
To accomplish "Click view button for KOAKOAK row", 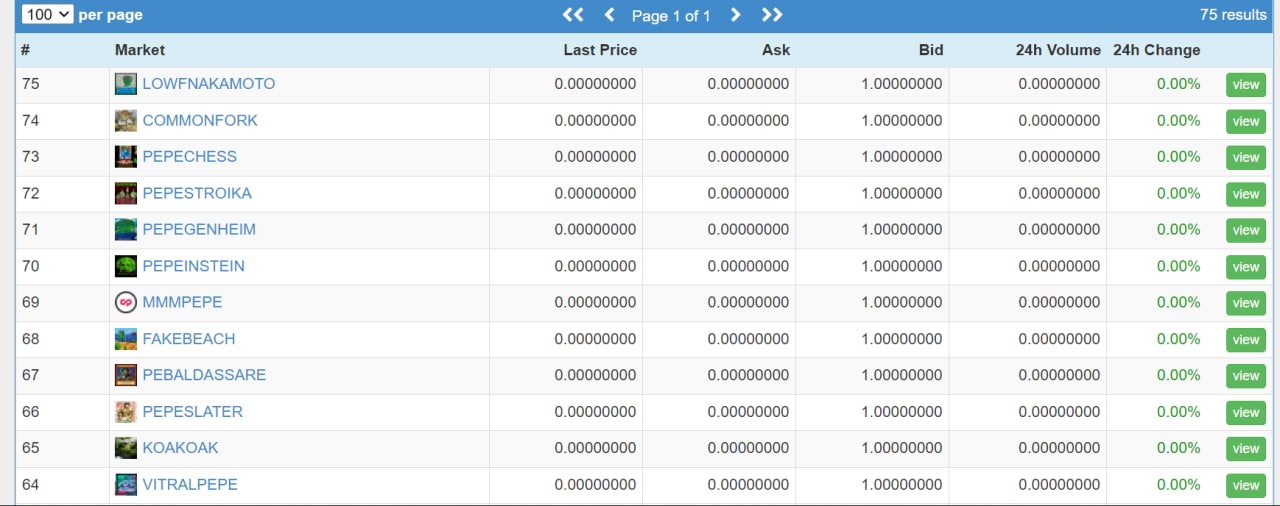I will tap(1246, 448).
